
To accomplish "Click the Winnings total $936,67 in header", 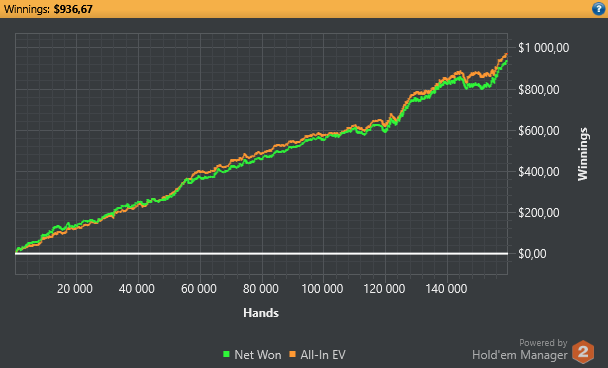I will [73, 9].
